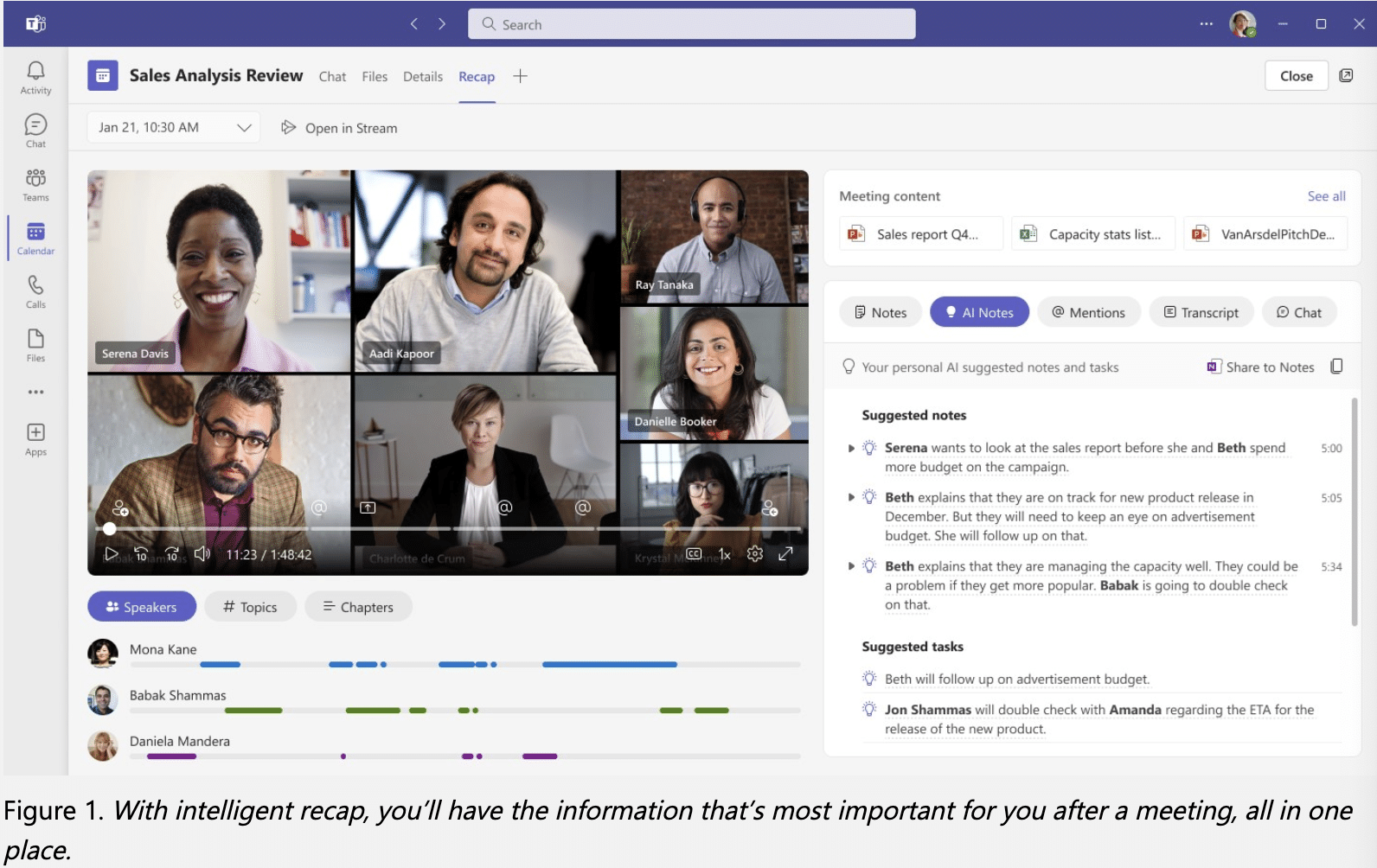The image size is (1377, 868).
Task: Show more apps ellipsis in sidebar
Action: click(35, 392)
